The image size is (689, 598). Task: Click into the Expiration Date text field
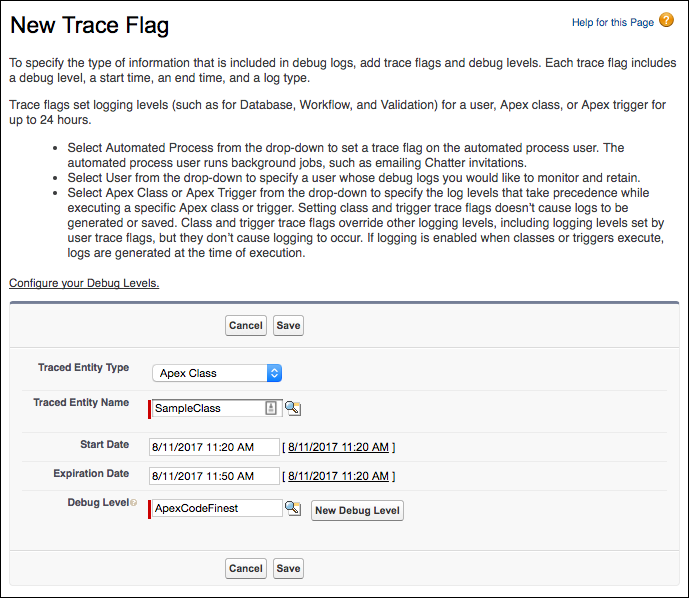(x=214, y=476)
